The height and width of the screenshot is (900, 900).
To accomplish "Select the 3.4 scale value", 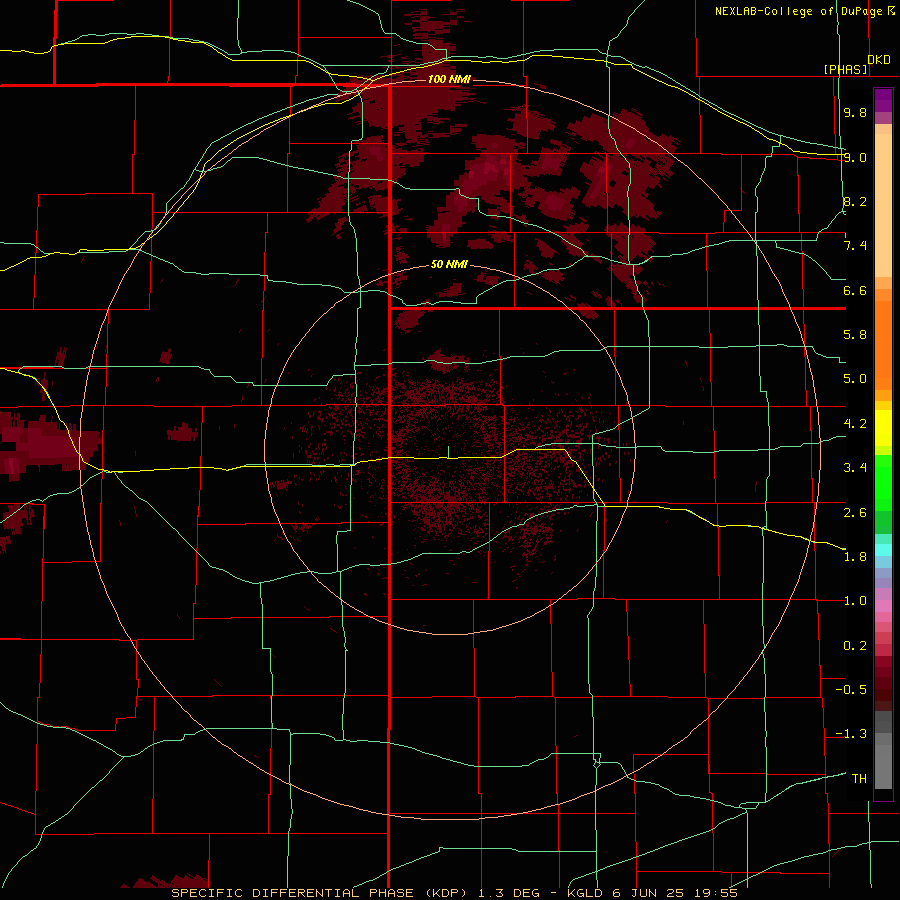I will coord(855,468).
